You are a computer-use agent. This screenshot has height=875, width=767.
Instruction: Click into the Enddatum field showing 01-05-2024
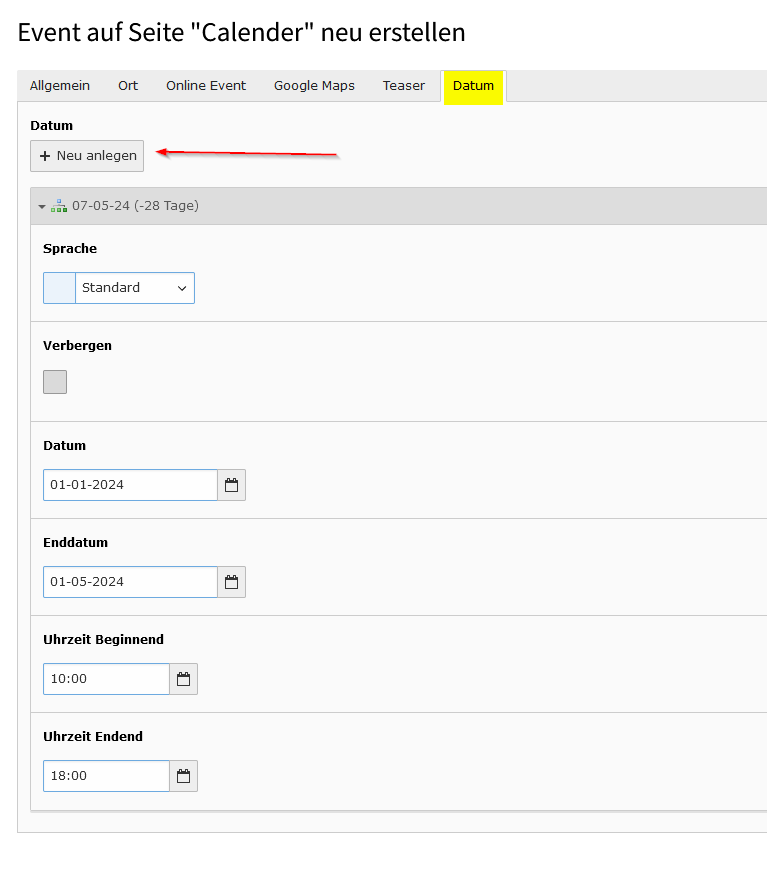click(x=130, y=582)
